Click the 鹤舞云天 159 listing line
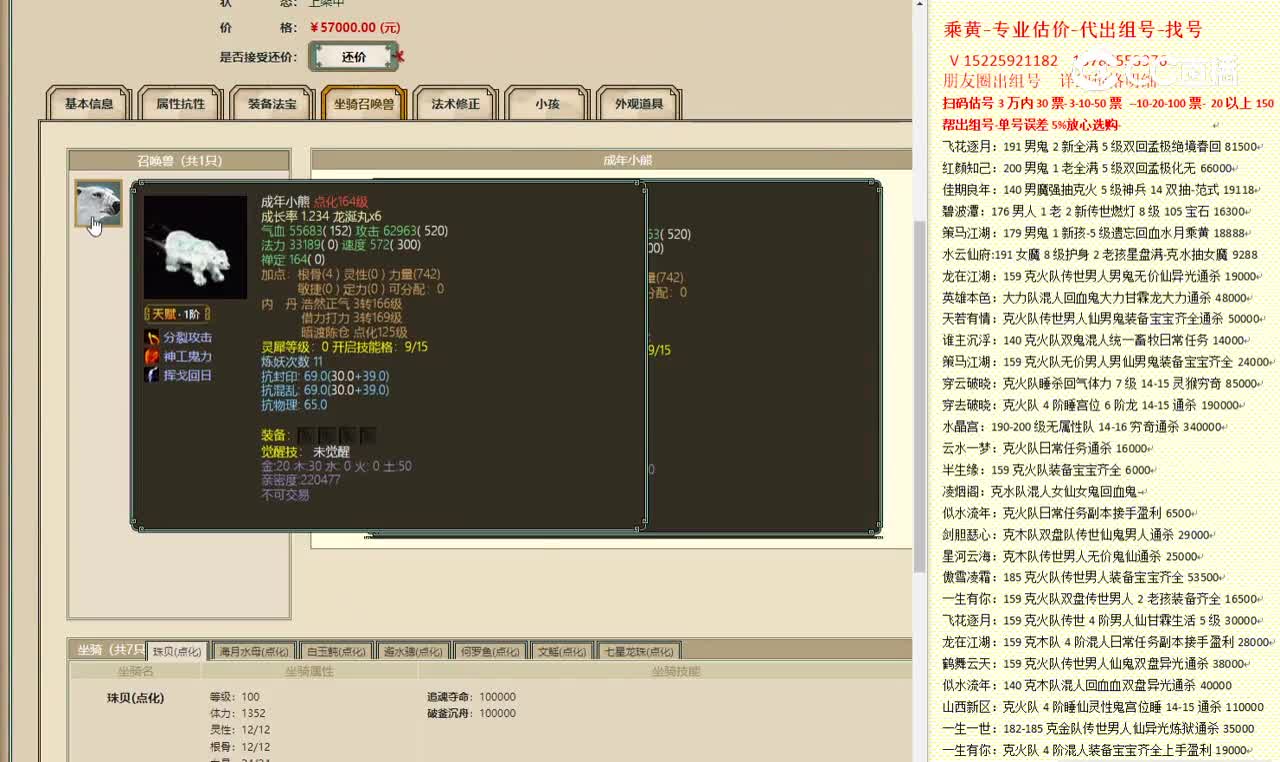Viewport: 1280px width, 762px height. point(1094,663)
